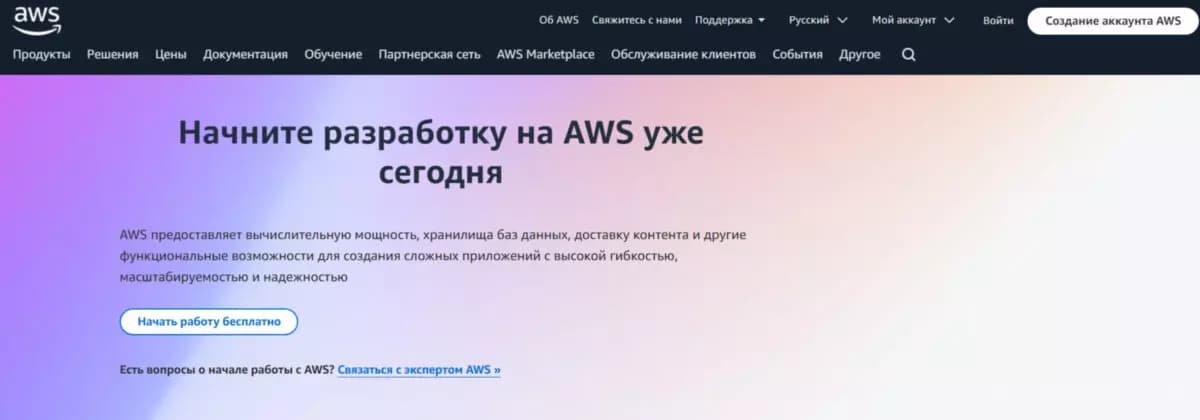Open the search magnifier icon
Screen dimensions: 1200x420
908,55
